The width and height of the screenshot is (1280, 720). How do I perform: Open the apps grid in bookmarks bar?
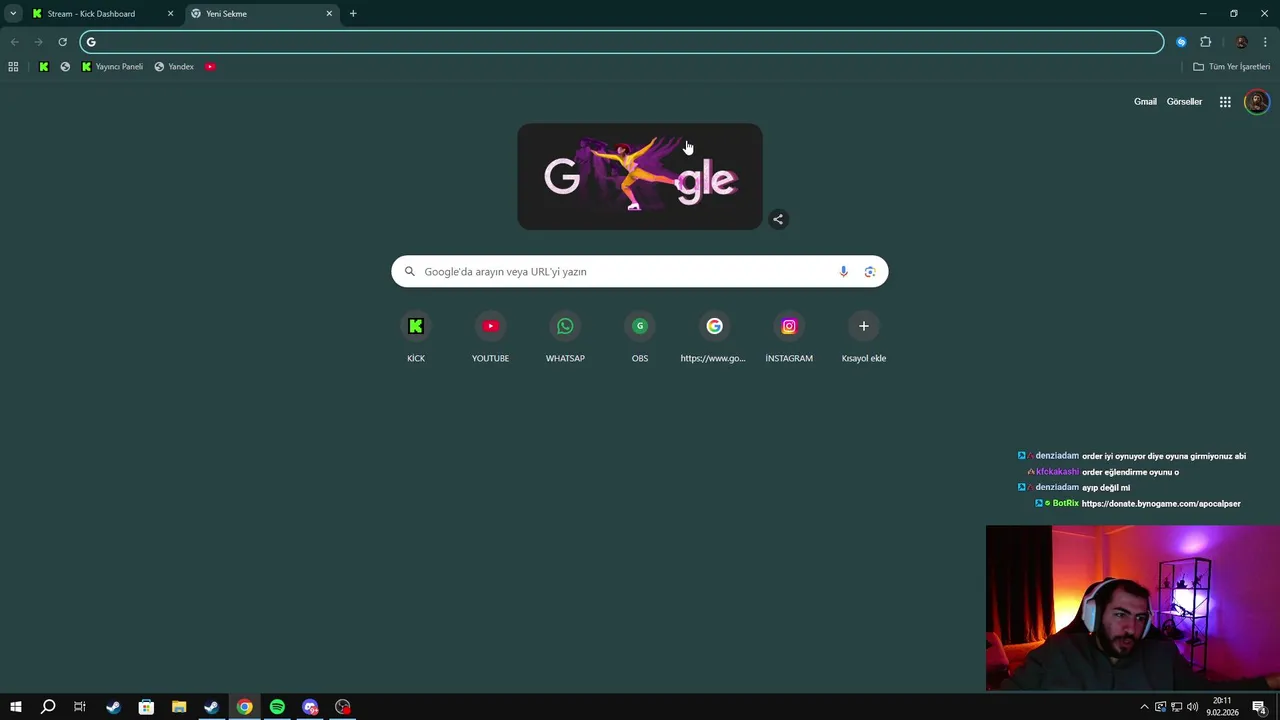click(x=13, y=67)
